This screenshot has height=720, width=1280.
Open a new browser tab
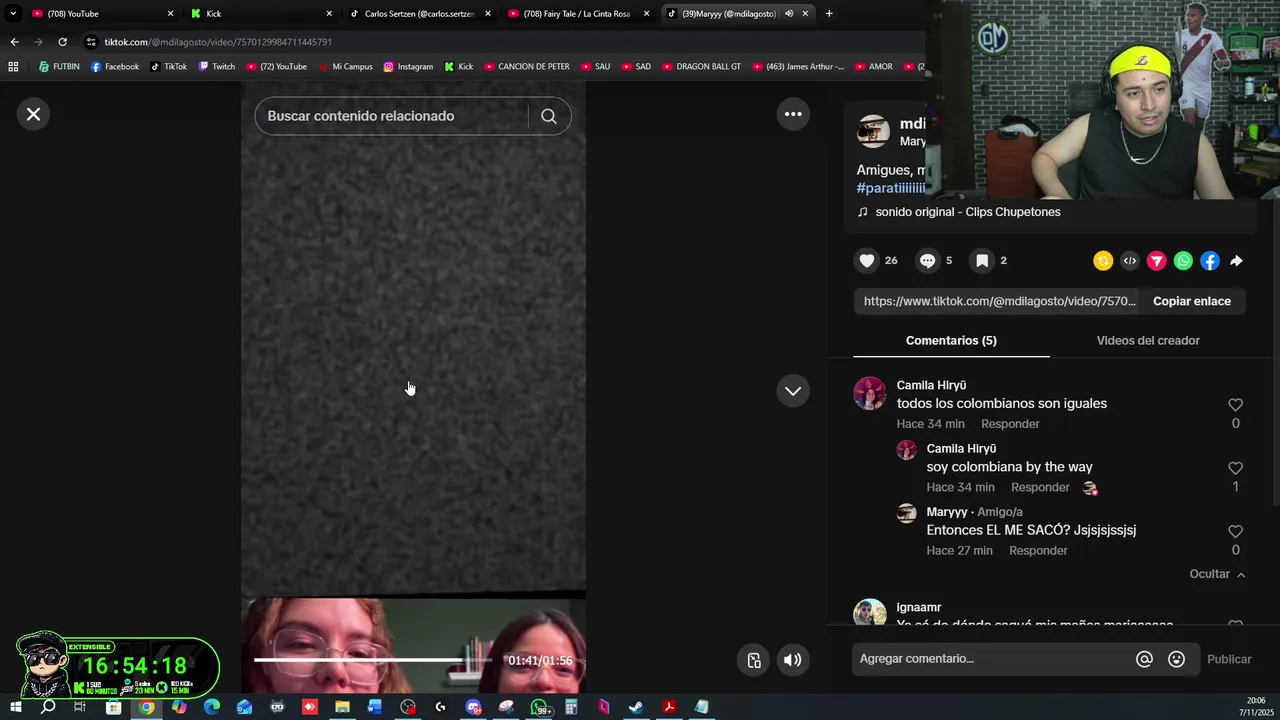click(829, 14)
